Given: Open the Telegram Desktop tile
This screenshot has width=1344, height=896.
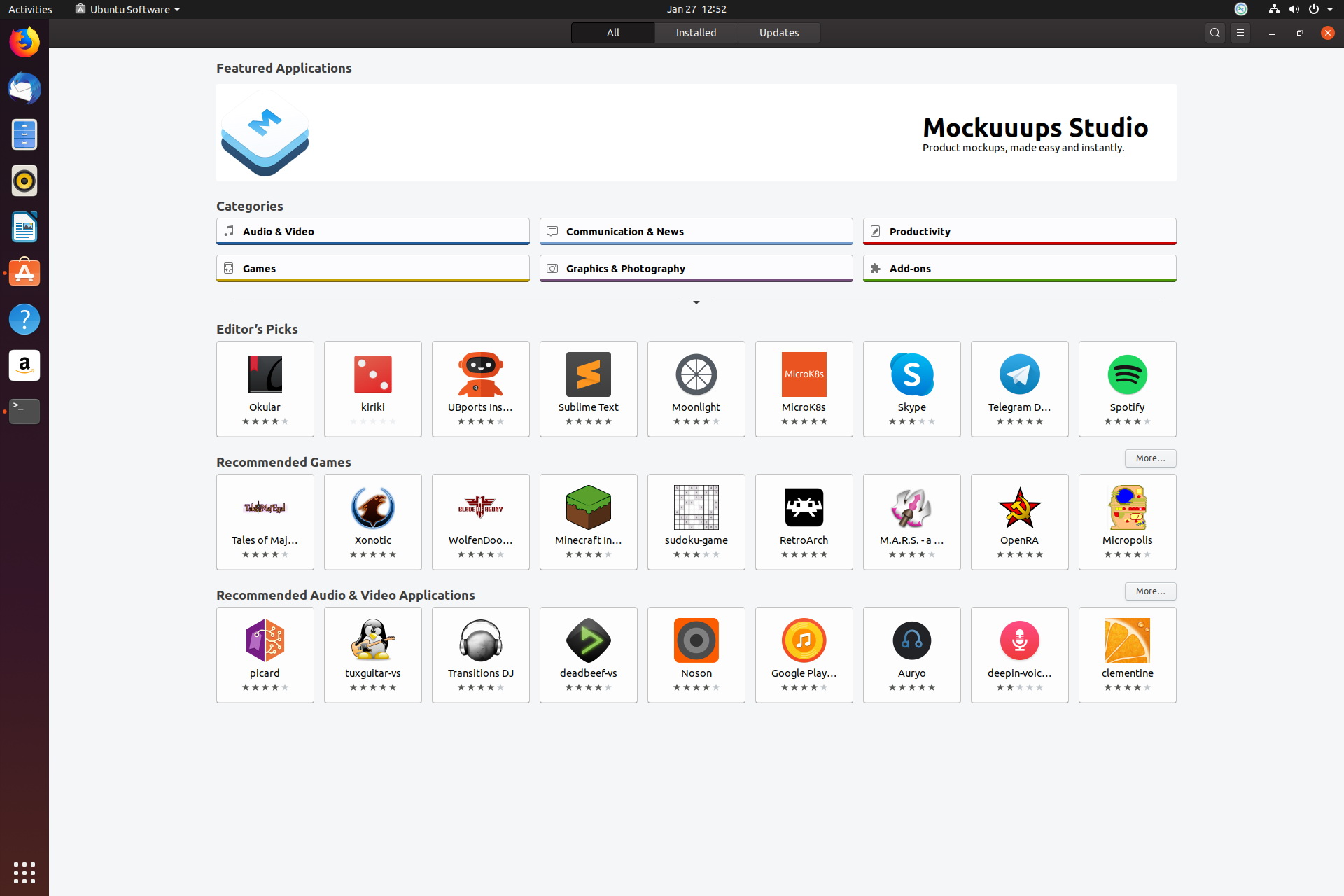Looking at the screenshot, I should (1019, 388).
